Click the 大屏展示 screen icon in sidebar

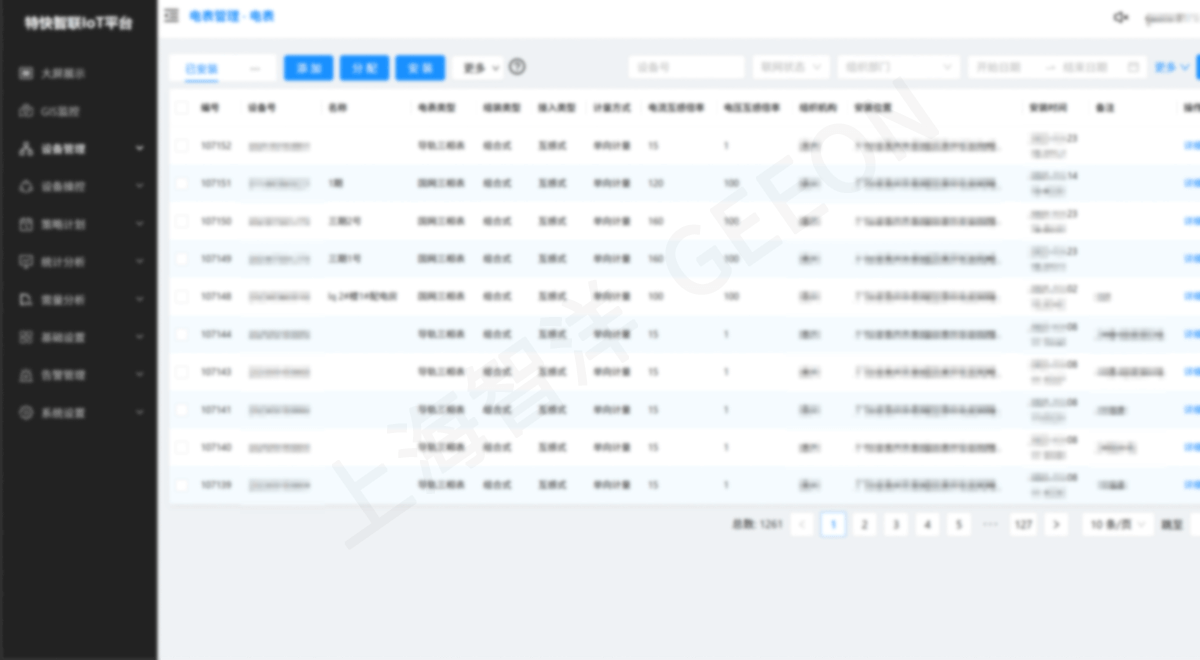click(x=27, y=74)
